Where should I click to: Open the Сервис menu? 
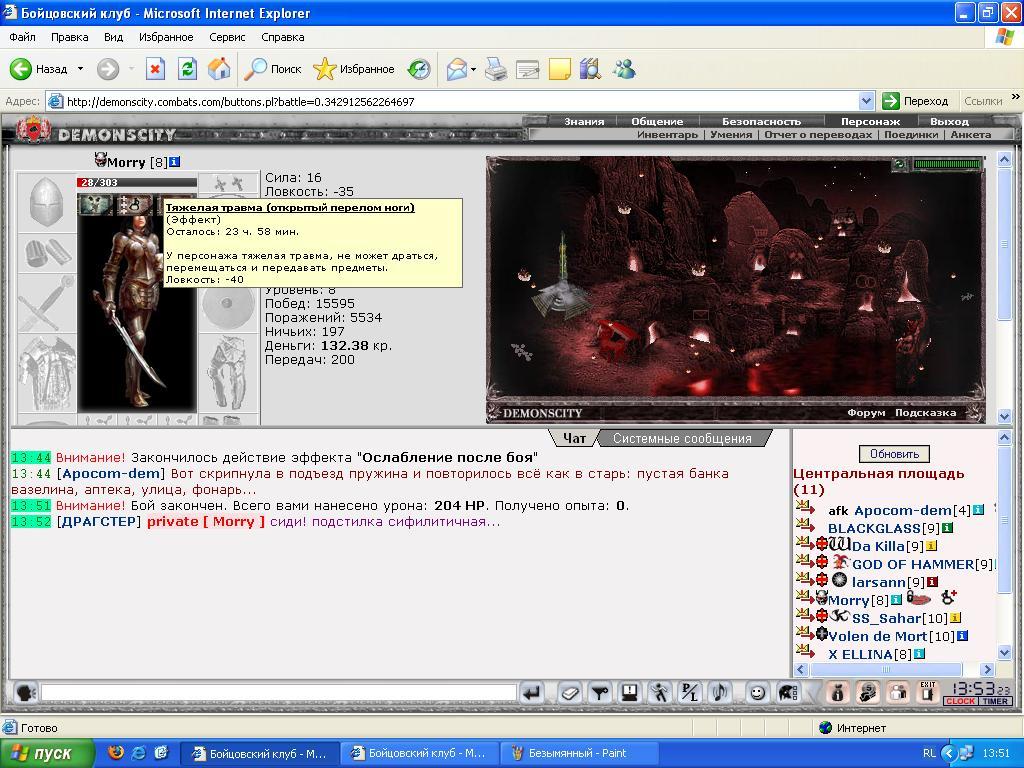pyautogui.click(x=227, y=37)
